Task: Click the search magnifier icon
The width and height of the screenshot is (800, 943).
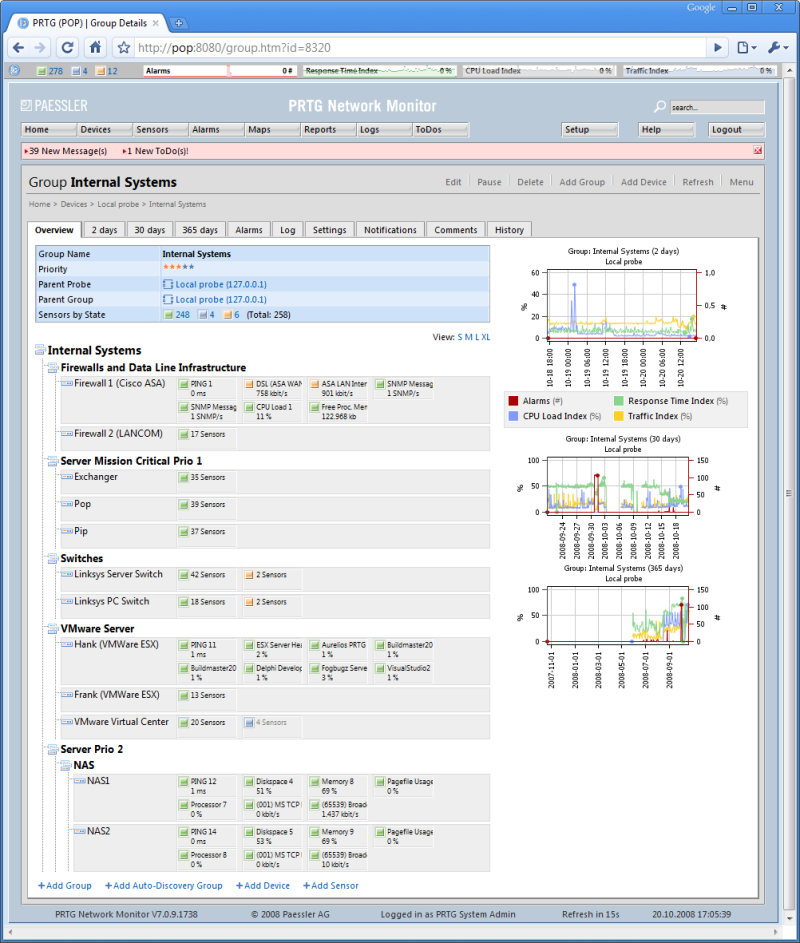Action: (660, 107)
